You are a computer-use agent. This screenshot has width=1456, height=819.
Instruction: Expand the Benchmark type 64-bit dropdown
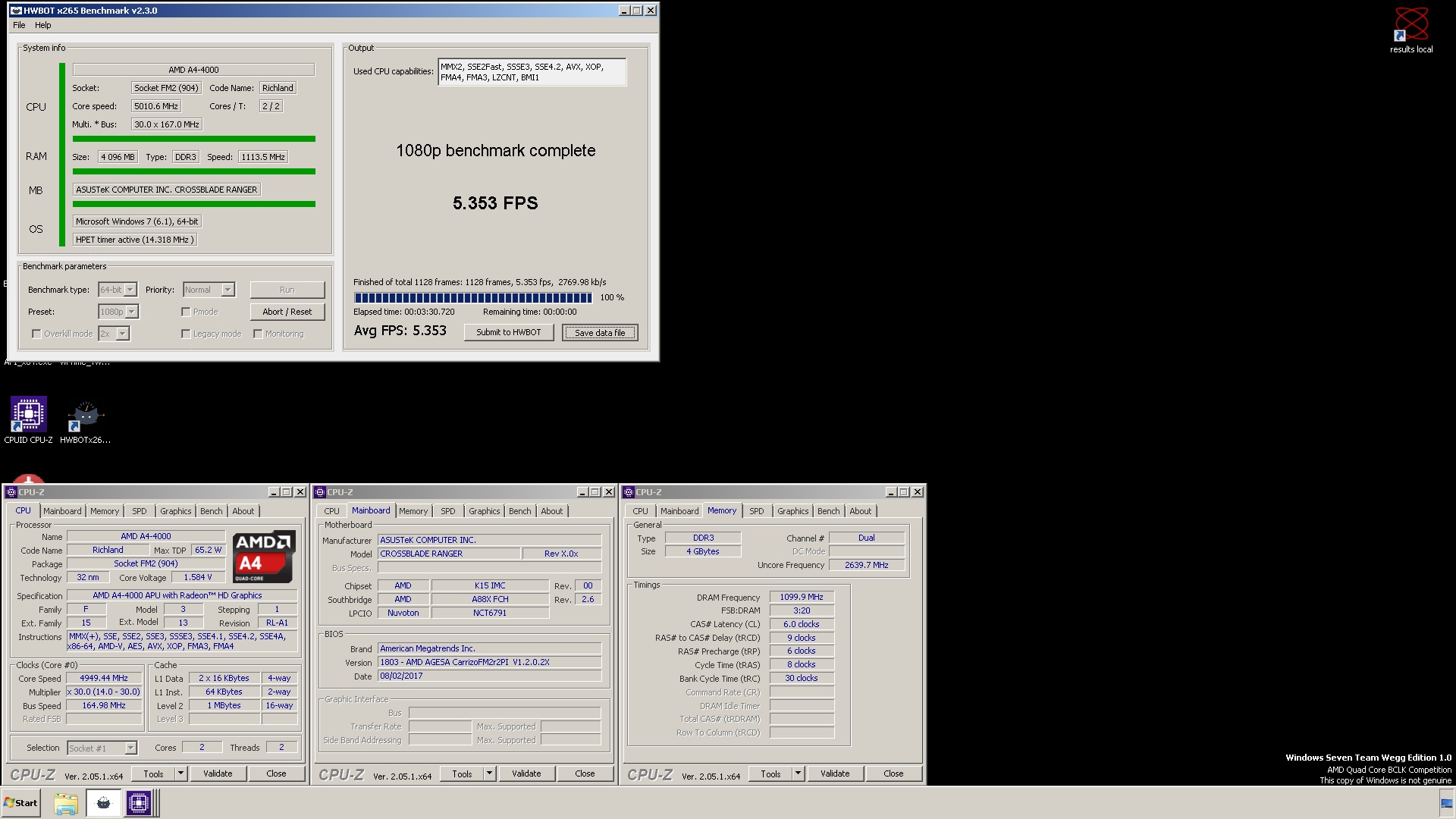click(130, 290)
